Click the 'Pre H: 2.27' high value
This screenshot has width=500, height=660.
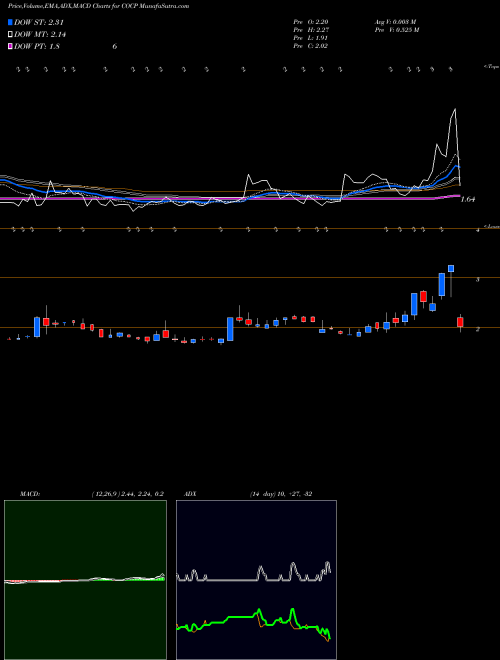311,30
